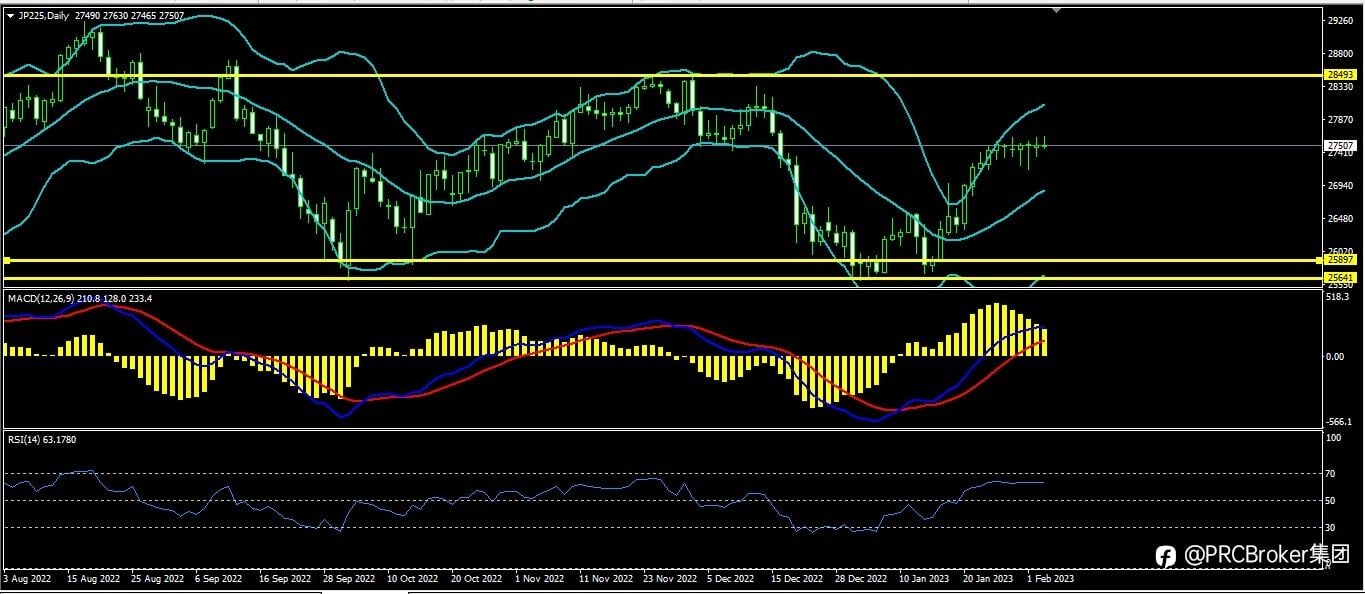
Task: Click the 3 Aug 2022 date on the timeline
Action: tap(28, 578)
